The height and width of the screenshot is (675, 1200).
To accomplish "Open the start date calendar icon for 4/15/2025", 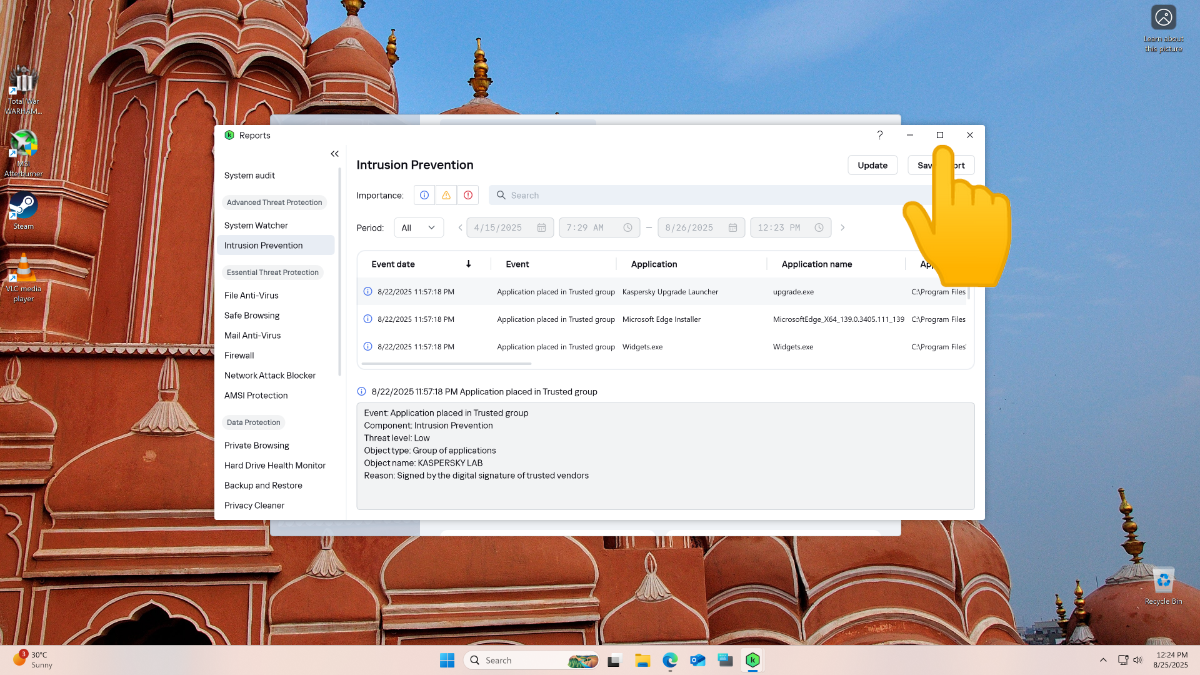I will 541,228.
